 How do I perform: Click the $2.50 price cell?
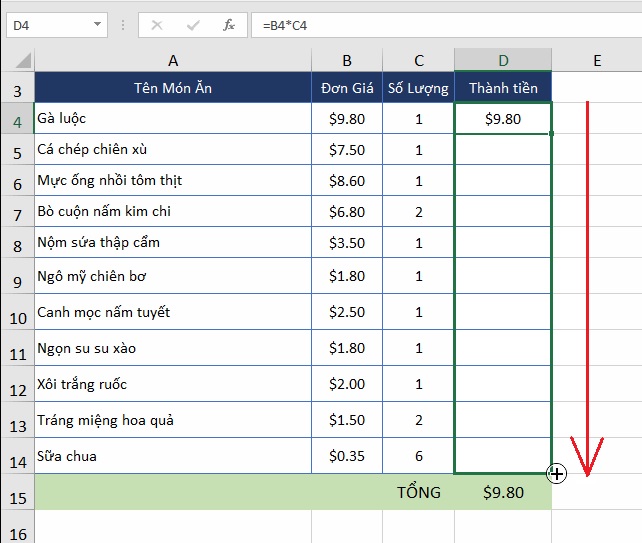click(x=347, y=312)
